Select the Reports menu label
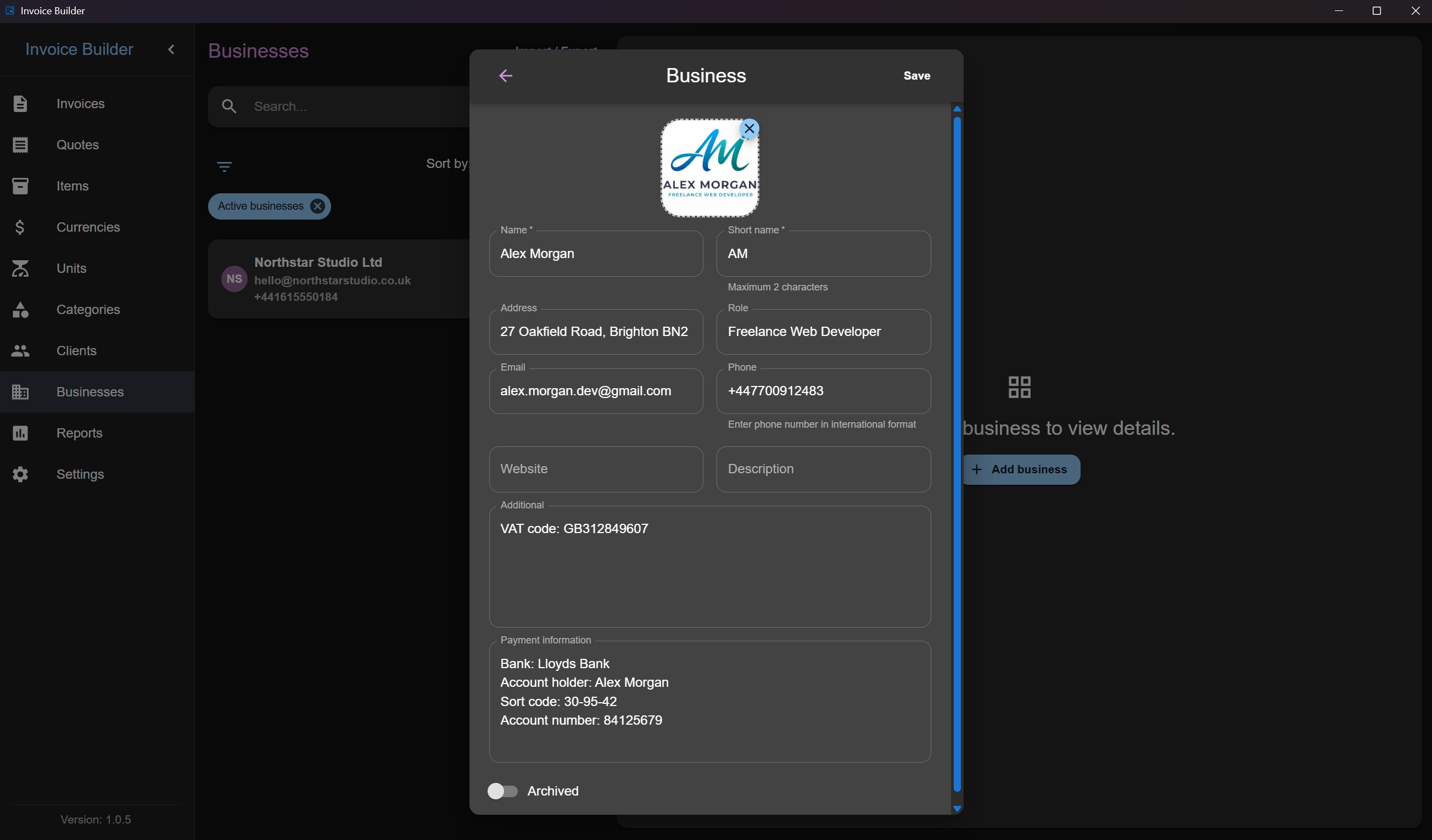1432x840 pixels. (x=80, y=433)
